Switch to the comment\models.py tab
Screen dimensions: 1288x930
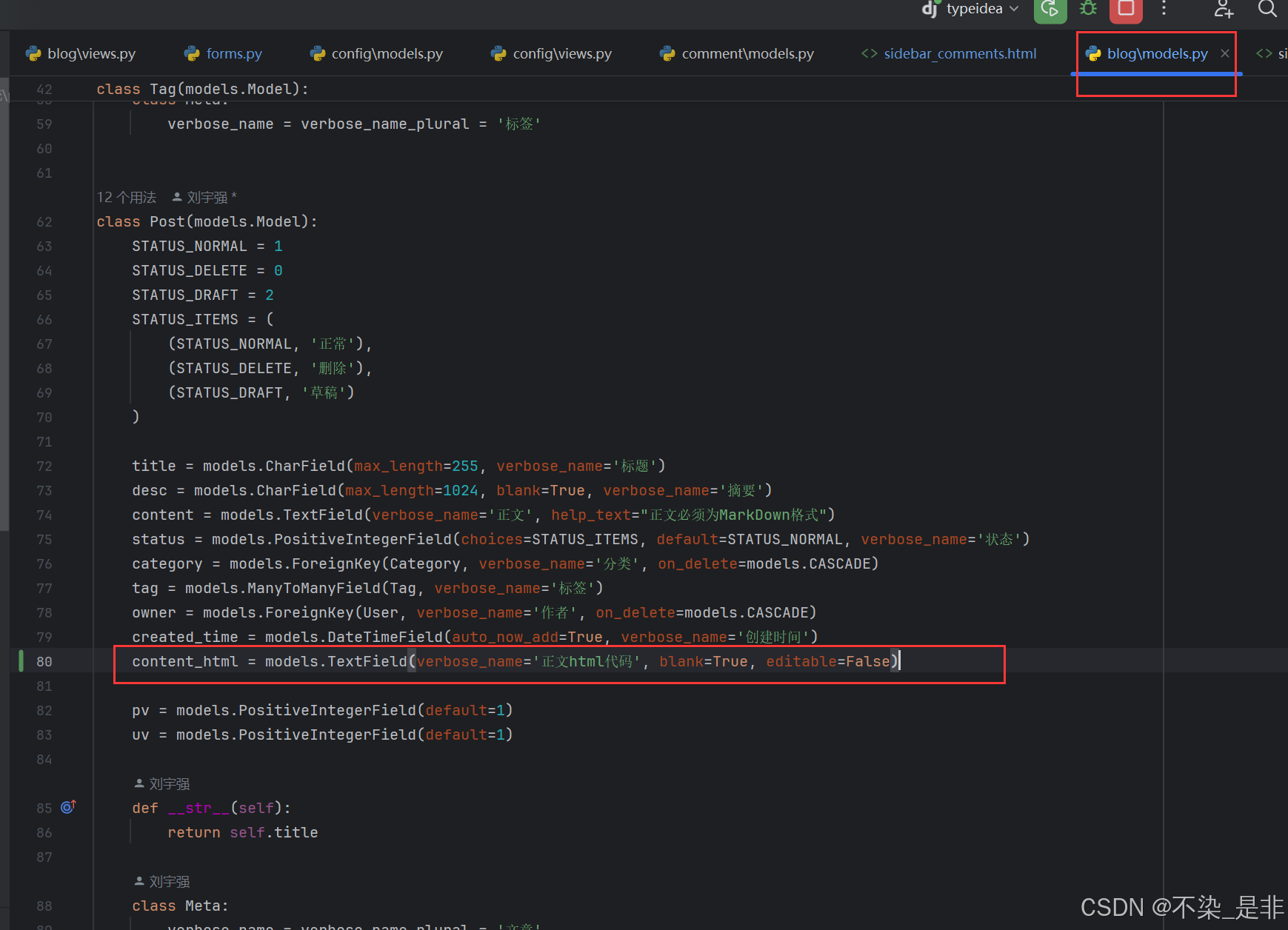737,53
